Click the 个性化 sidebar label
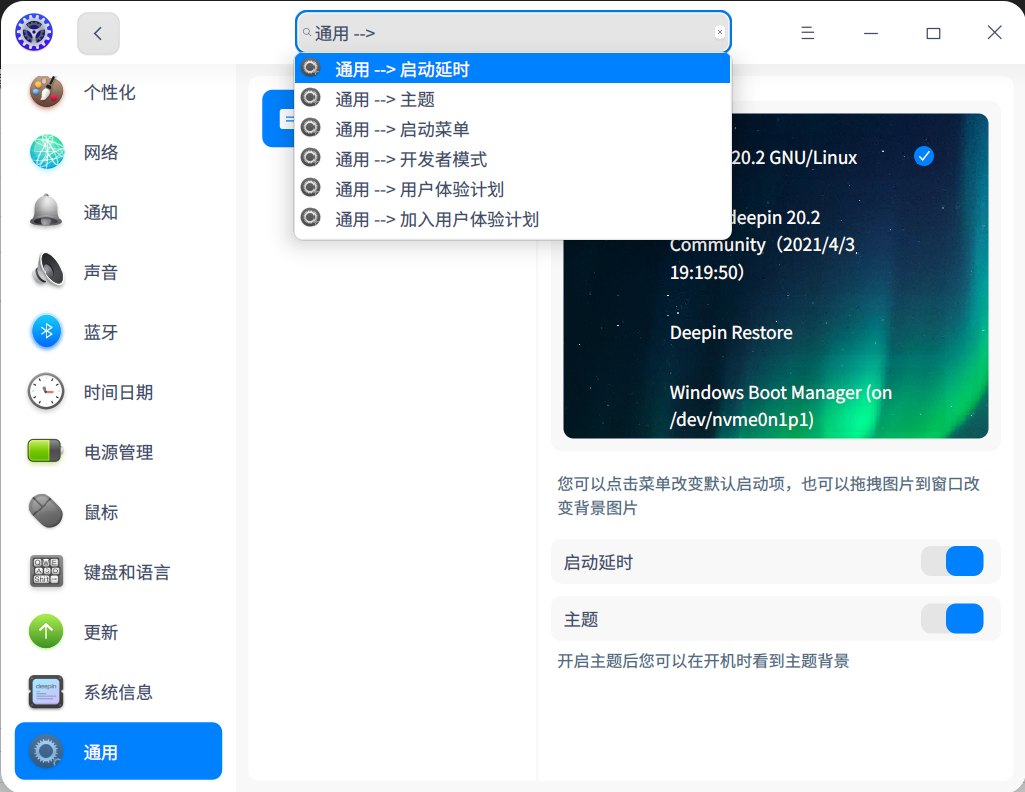1025x792 pixels. pos(109,92)
